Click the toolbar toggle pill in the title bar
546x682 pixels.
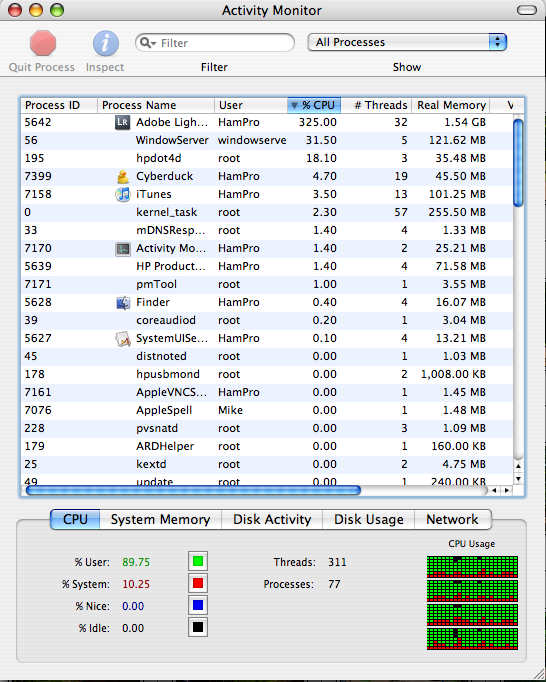(526, 10)
